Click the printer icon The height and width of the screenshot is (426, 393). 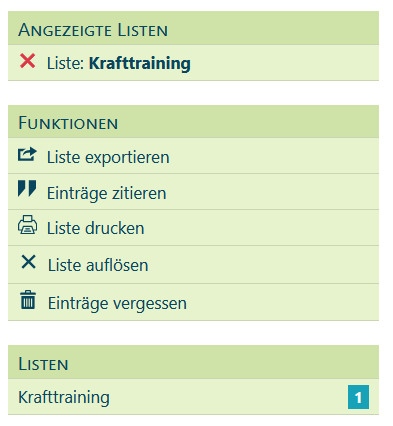click(27, 225)
